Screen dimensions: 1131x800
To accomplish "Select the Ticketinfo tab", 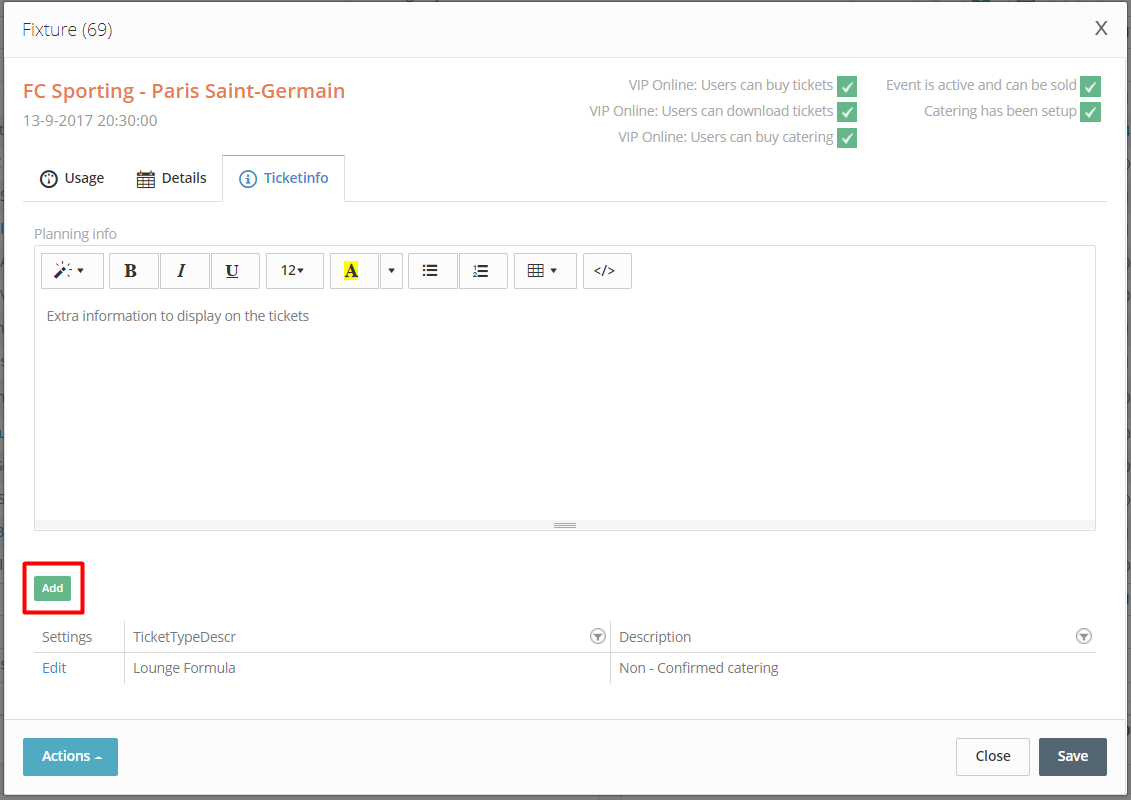I will (283, 178).
